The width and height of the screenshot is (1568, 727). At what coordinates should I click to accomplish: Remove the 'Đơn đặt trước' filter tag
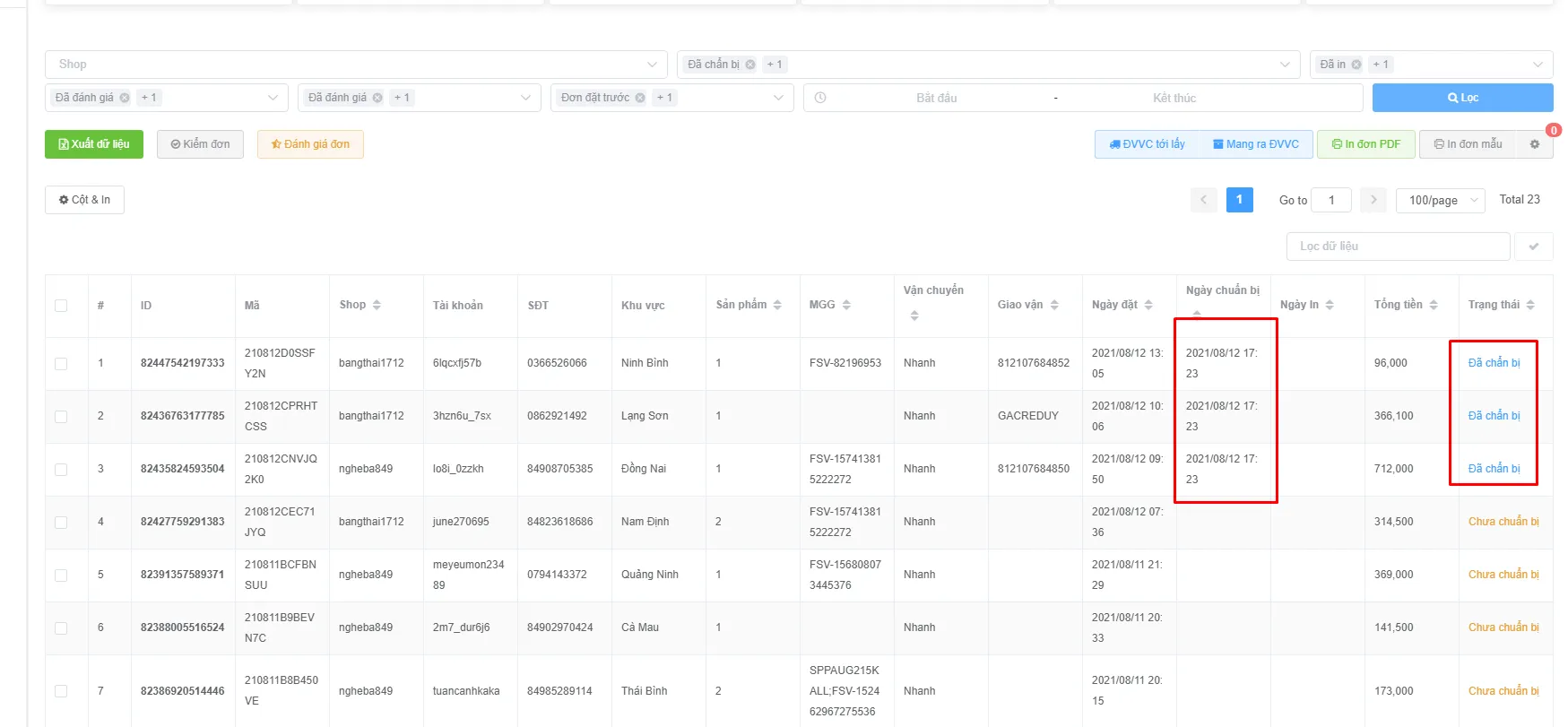click(640, 98)
